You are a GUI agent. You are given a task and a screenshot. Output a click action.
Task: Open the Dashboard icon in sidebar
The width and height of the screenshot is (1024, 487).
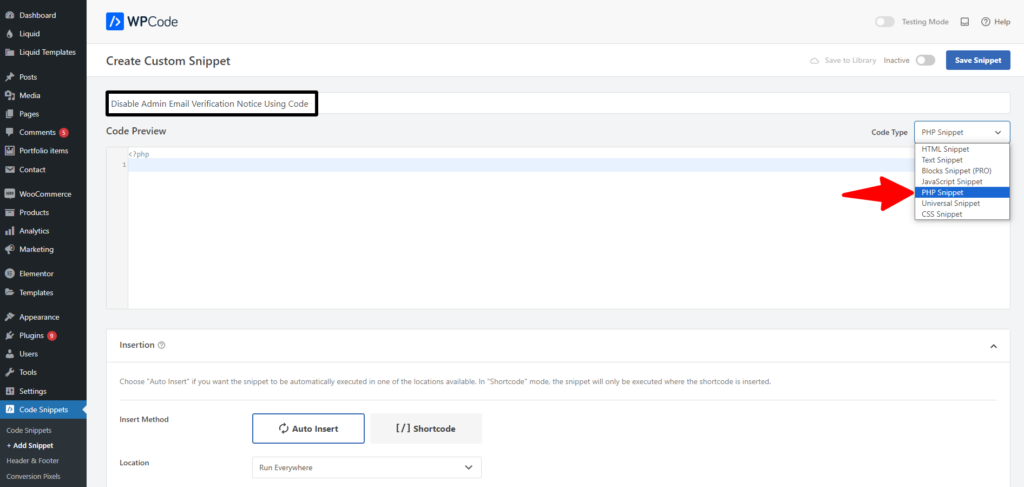(10, 15)
